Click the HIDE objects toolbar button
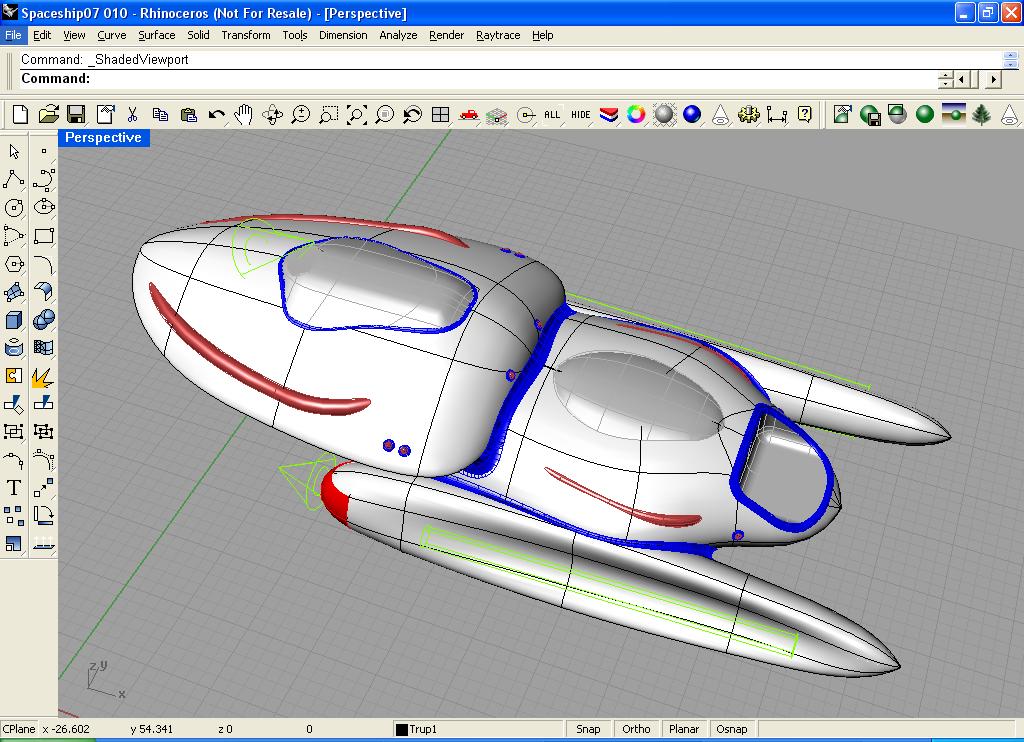 coord(581,115)
